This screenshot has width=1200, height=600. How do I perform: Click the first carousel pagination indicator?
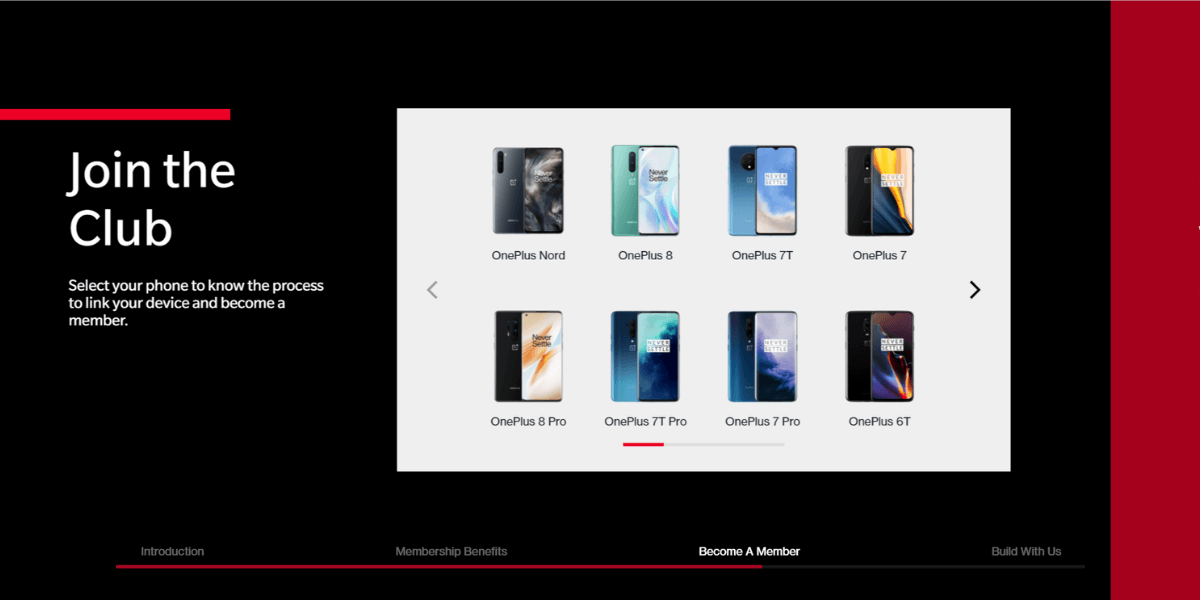click(x=645, y=444)
